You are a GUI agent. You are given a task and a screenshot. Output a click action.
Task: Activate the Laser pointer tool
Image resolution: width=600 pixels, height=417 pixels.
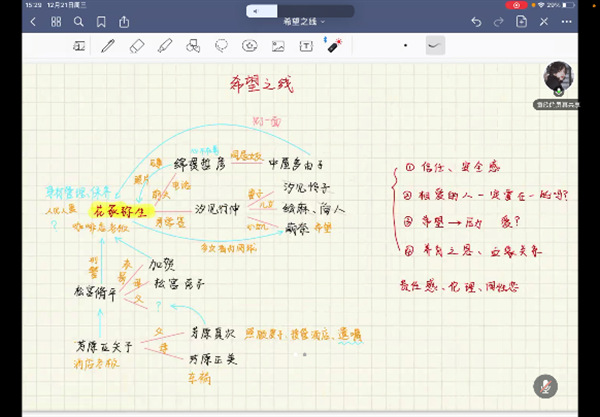(x=333, y=46)
